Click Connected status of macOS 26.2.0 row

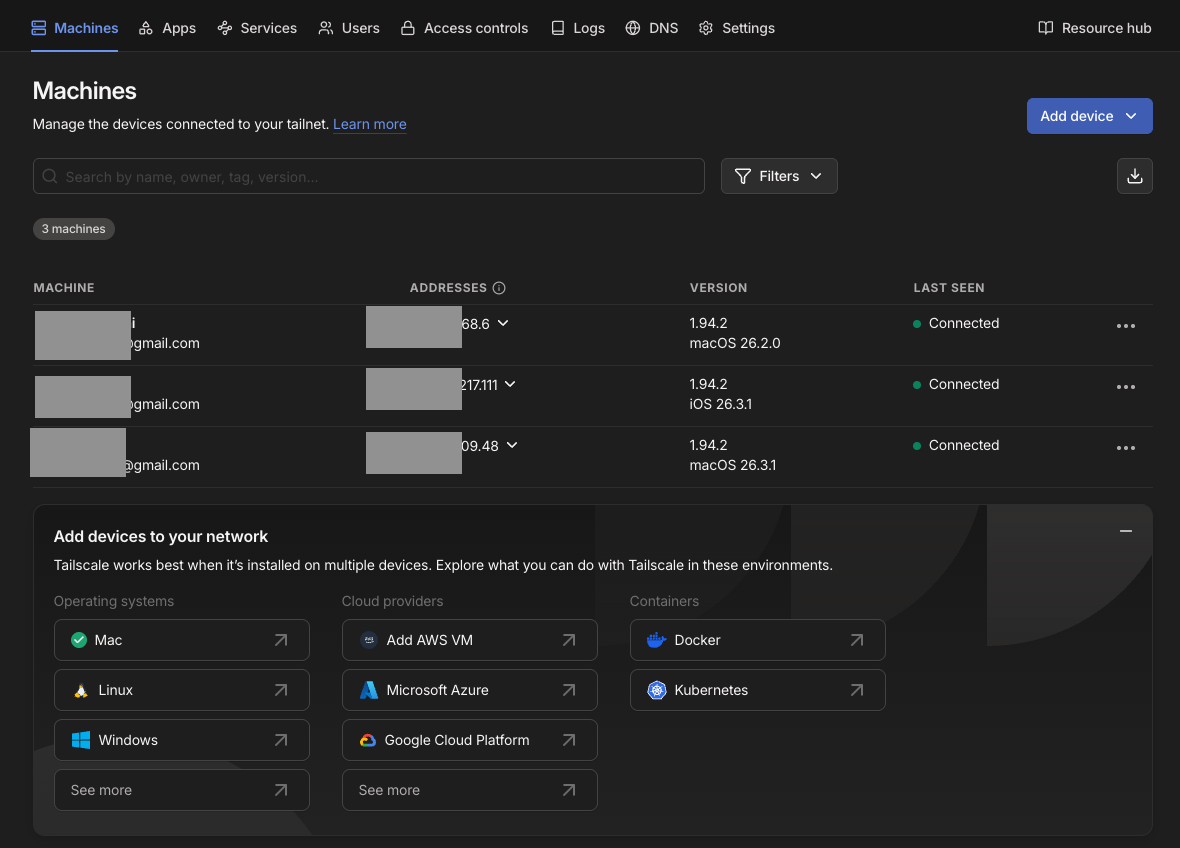956,324
